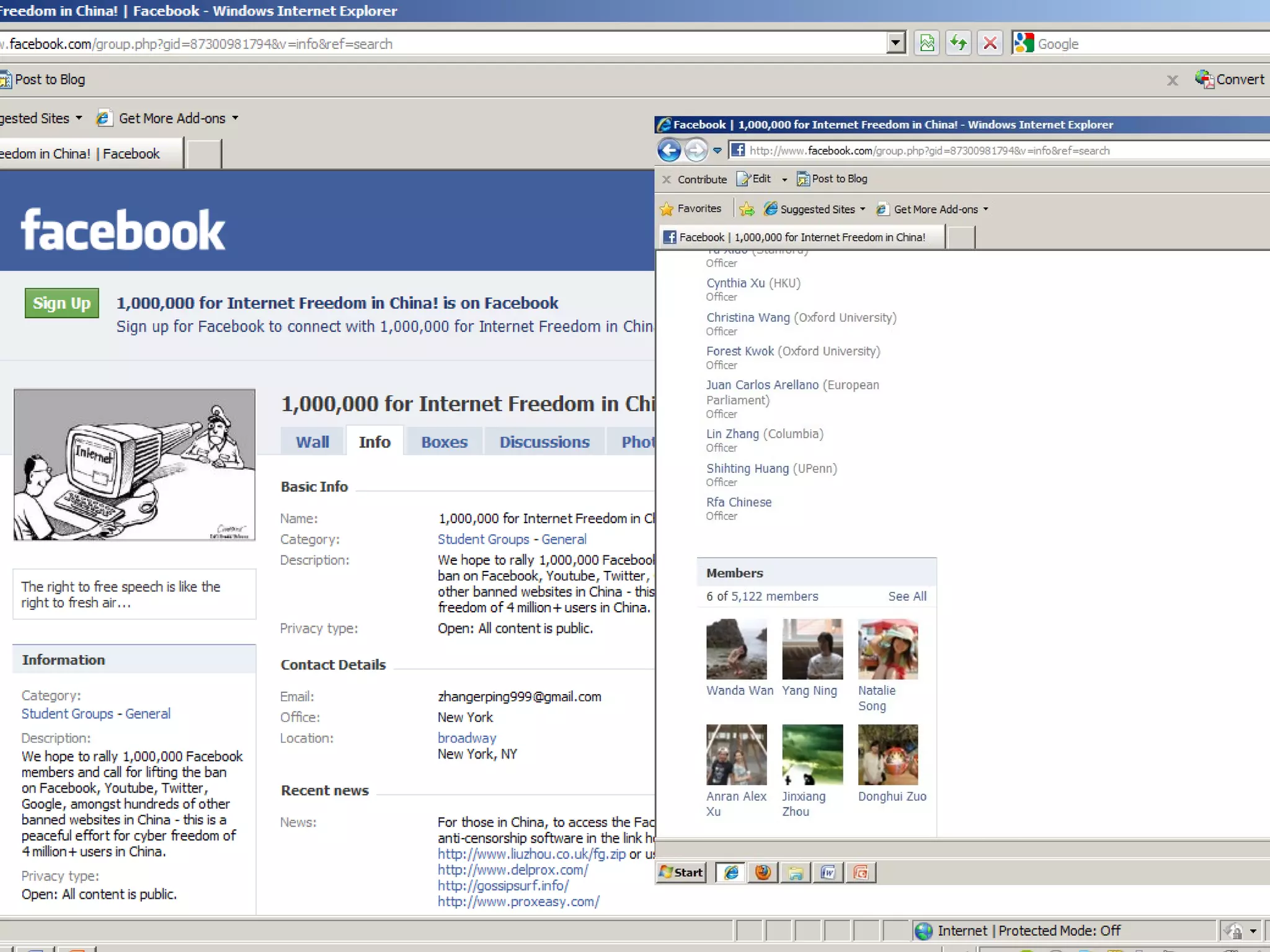1270x952 pixels.
Task: Click the Back arrow button in Internet Explorer
Action: pos(669,150)
